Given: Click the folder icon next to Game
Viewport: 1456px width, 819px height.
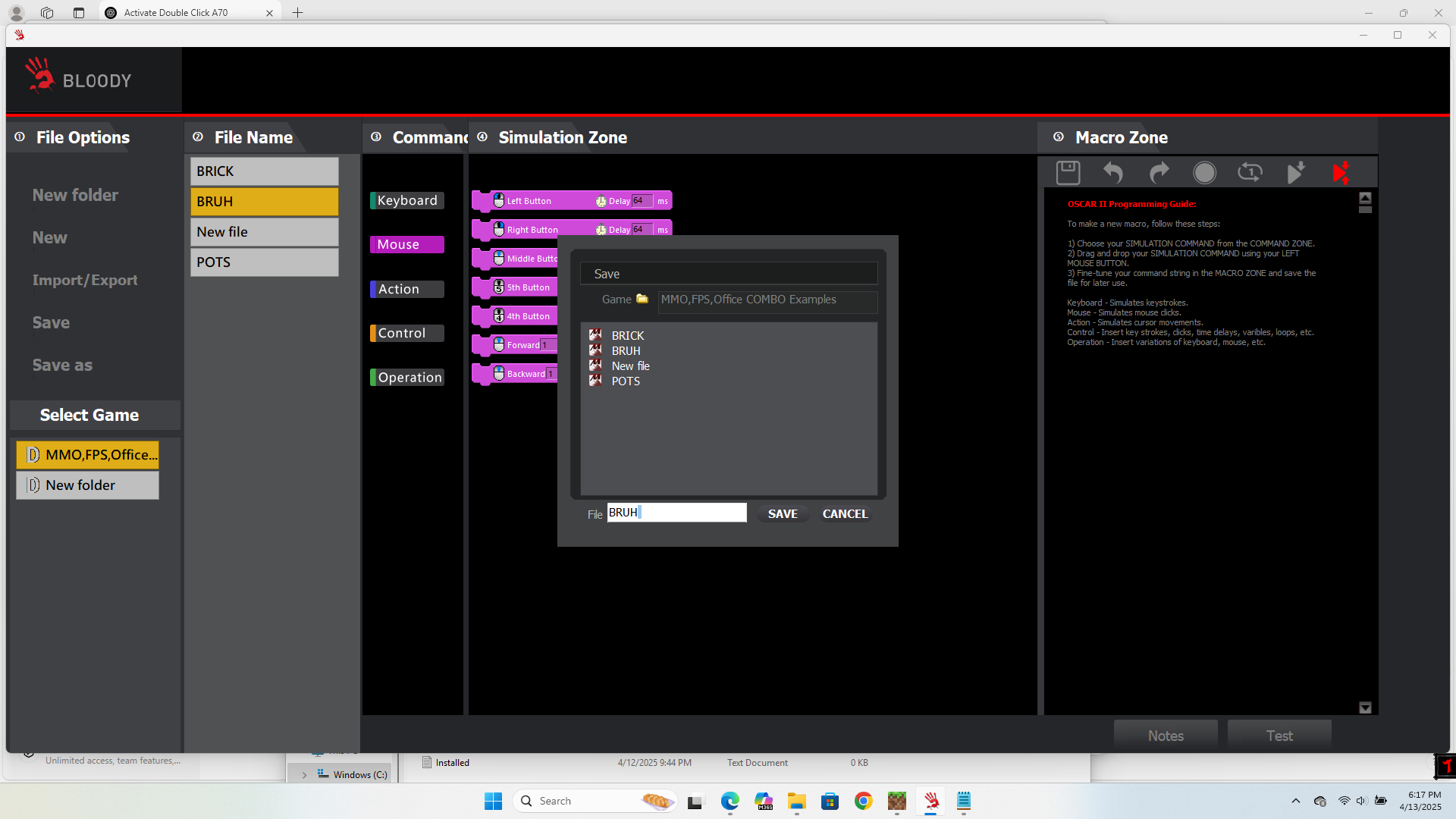Looking at the screenshot, I should point(642,299).
